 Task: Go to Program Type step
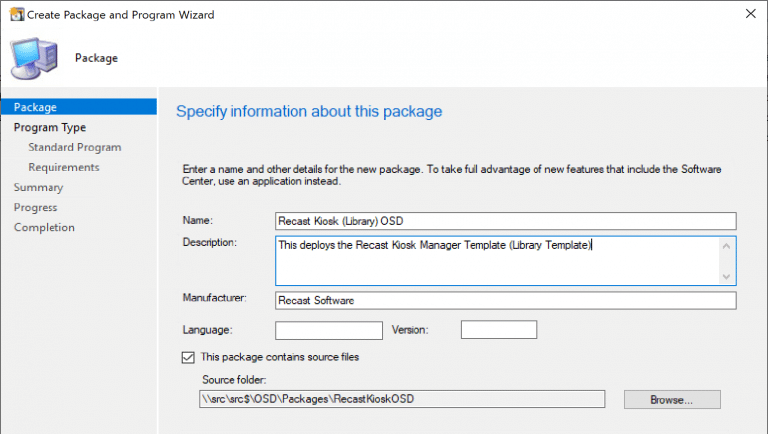coord(50,127)
